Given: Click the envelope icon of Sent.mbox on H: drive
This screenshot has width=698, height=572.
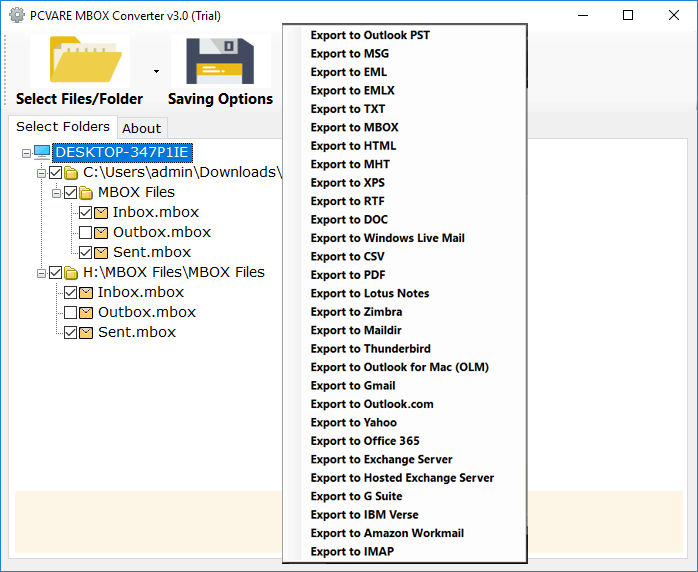Looking at the screenshot, I should tap(86, 332).
